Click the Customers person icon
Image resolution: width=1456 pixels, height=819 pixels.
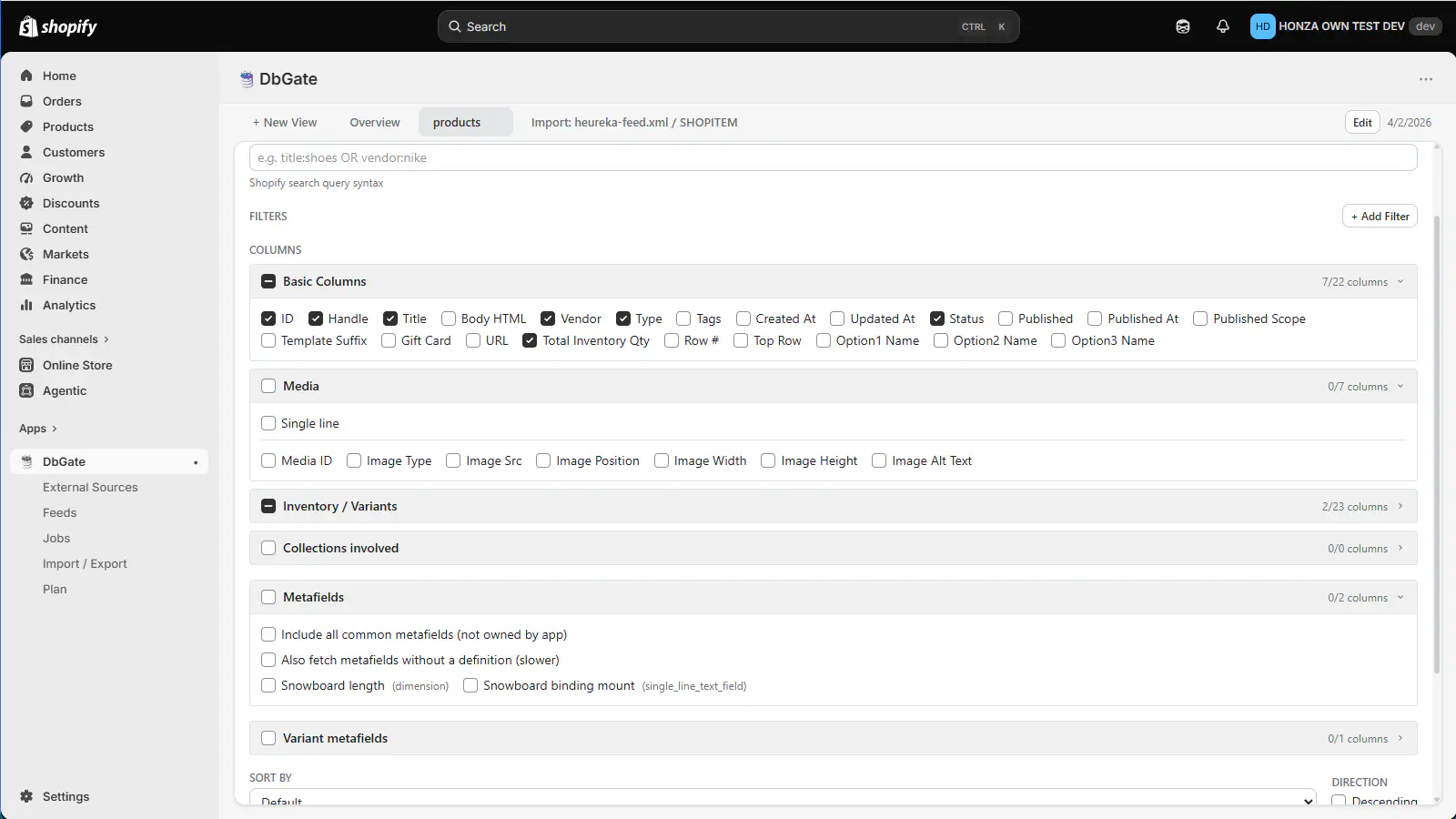click(x=26, y=152)
